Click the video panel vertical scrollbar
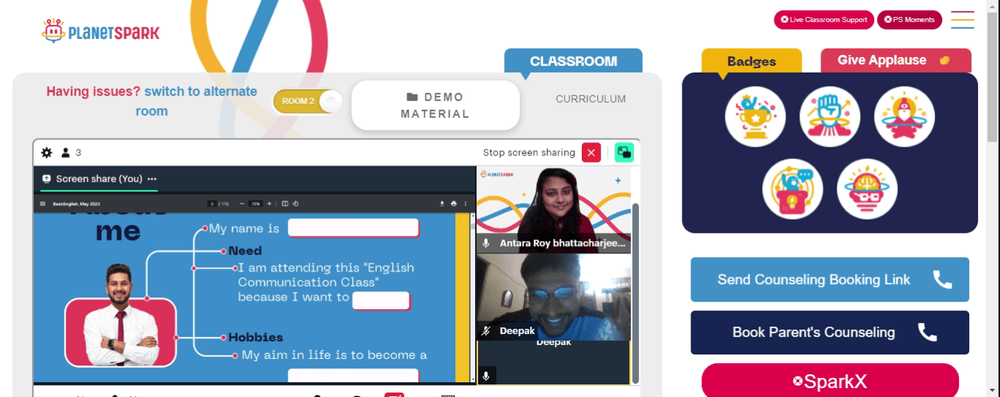The image size is (1000, 397). tap(635, 294)
